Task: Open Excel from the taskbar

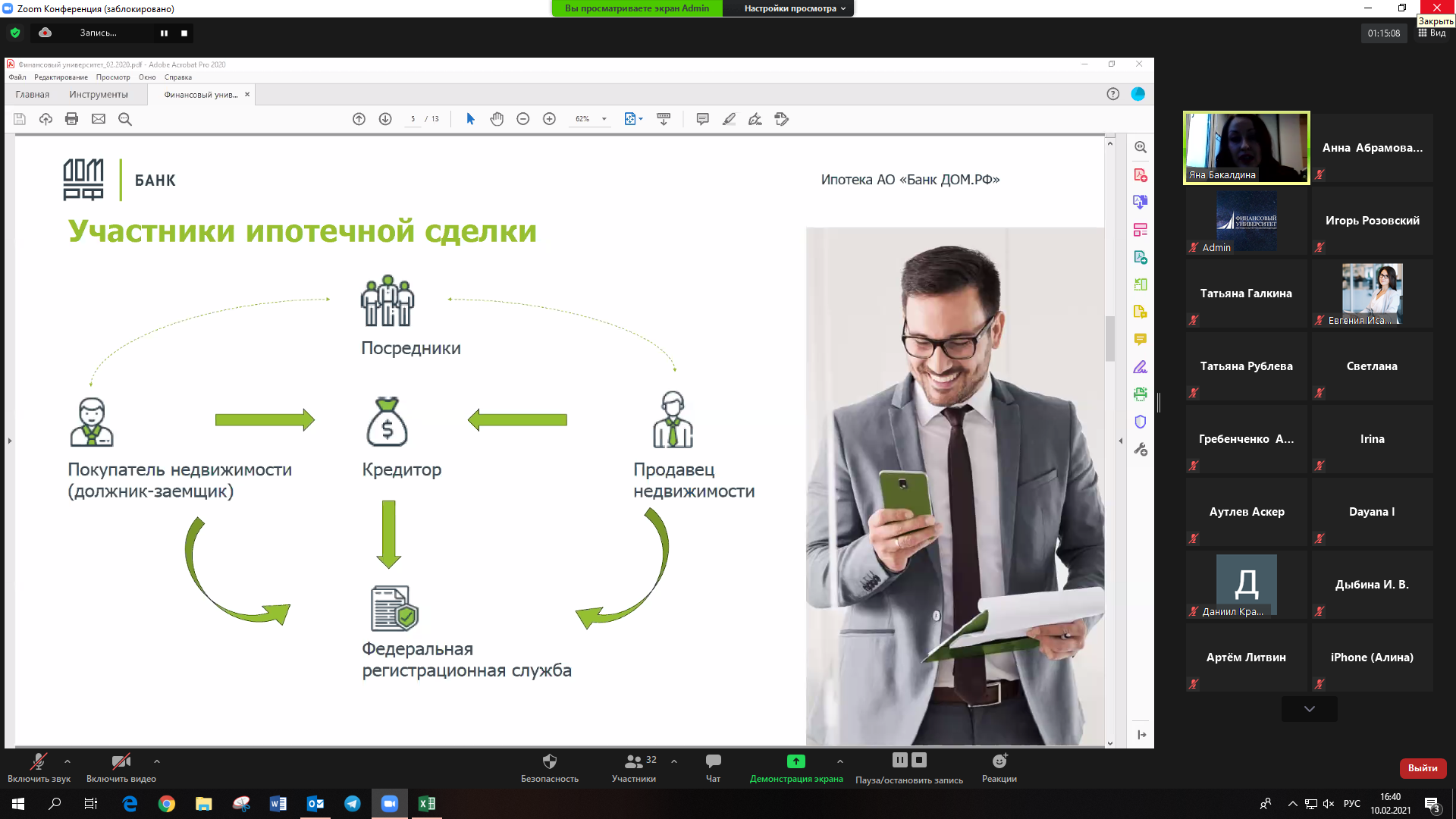Action: tap(427, 804)
